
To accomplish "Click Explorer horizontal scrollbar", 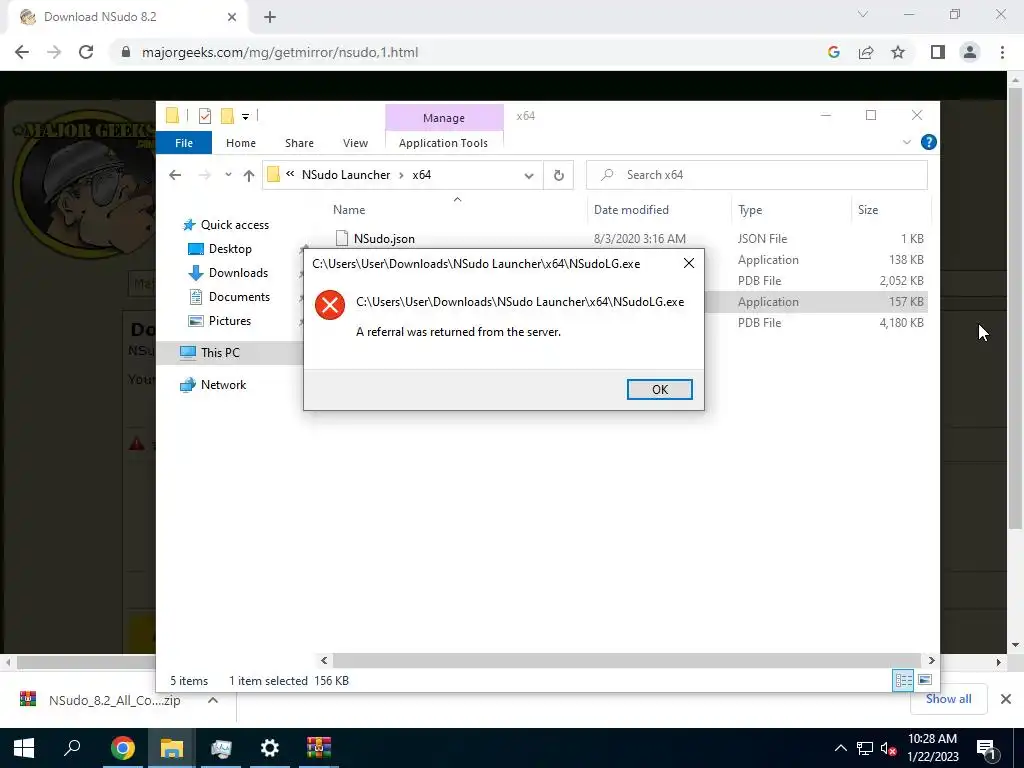I will point(627,660).
